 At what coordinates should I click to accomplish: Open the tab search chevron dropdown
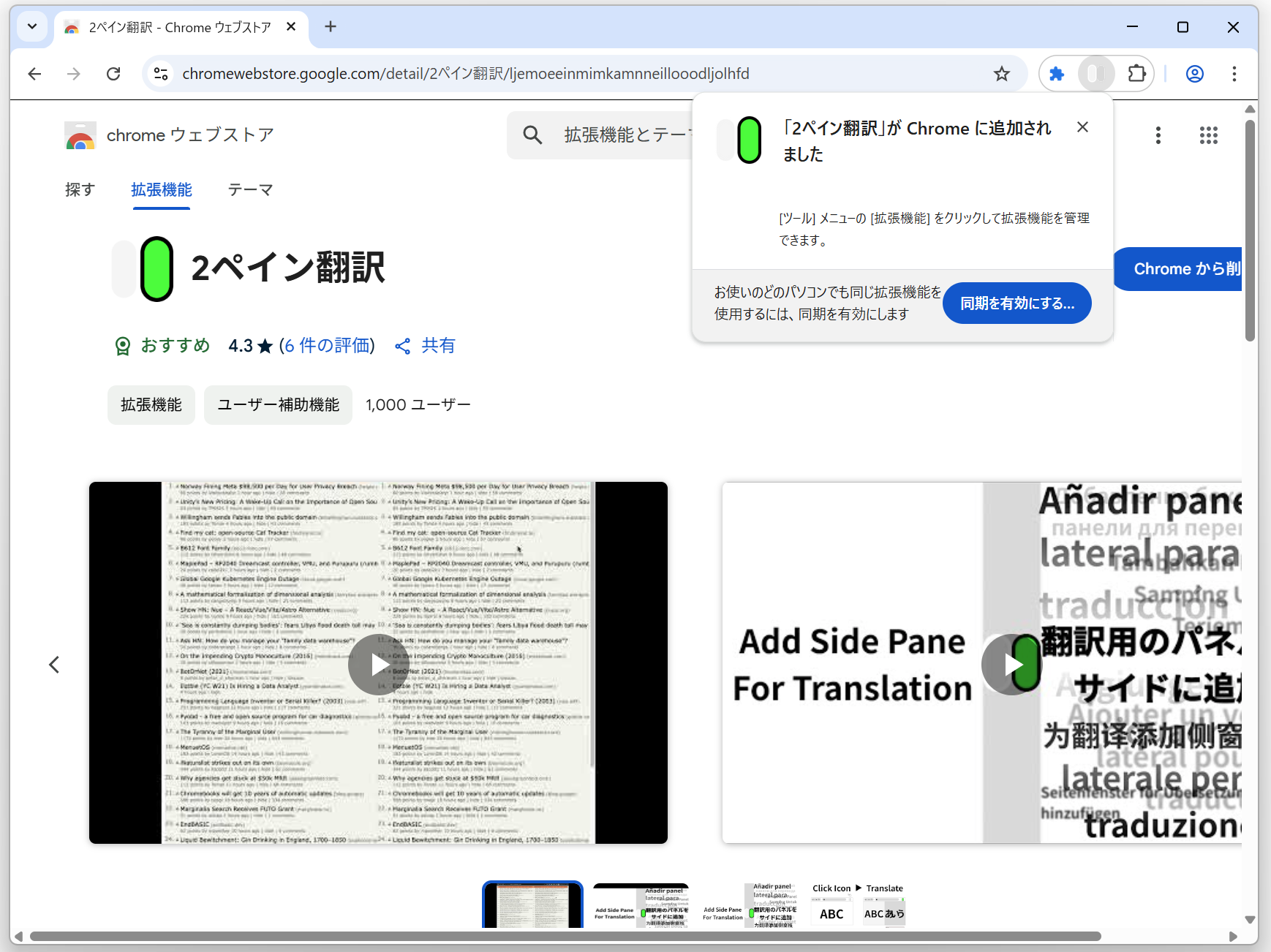point(31,26)
